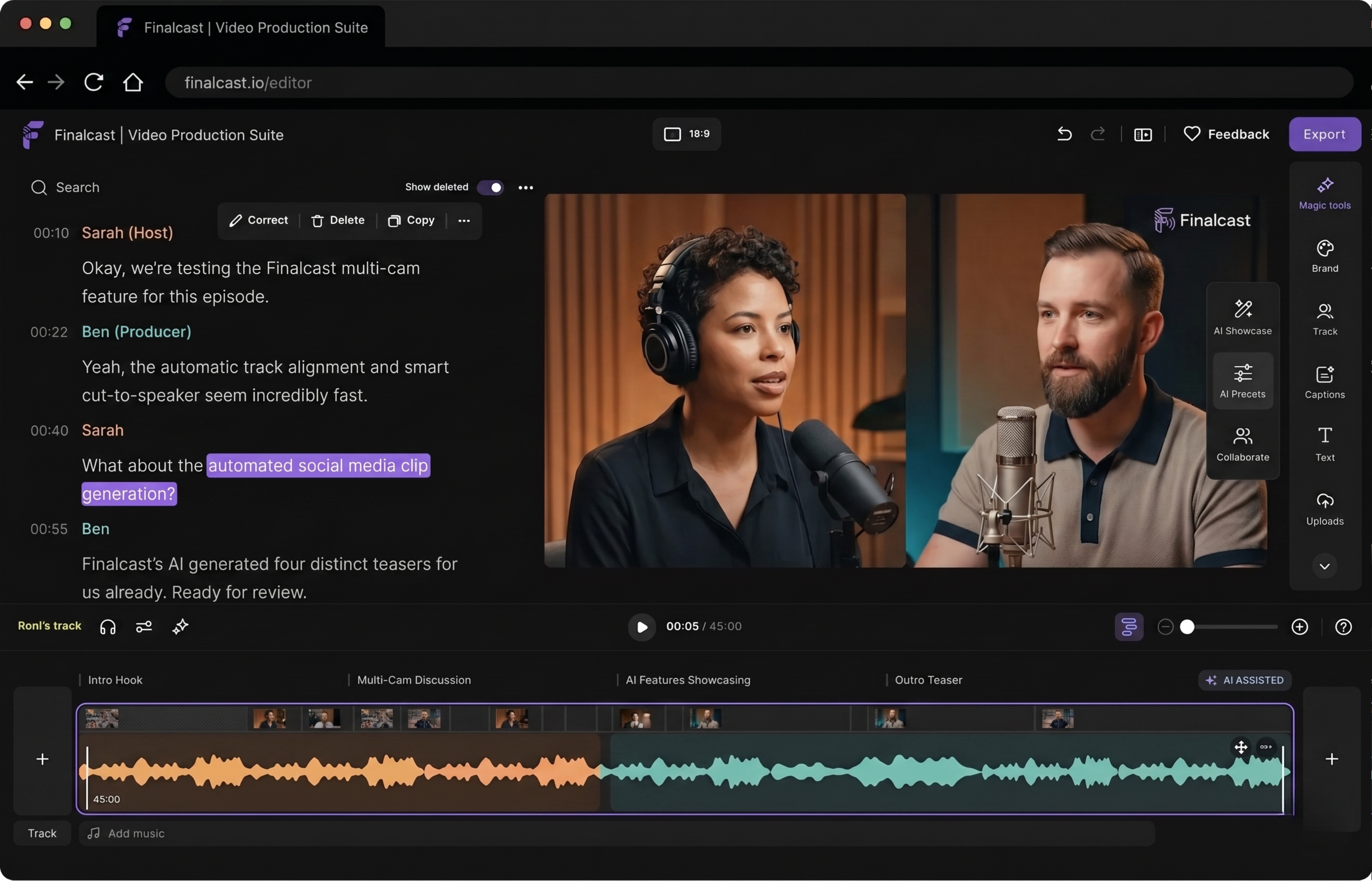Screen dimensions: 1372x881
Task: Open the Captions panel
Action: 1325,382
